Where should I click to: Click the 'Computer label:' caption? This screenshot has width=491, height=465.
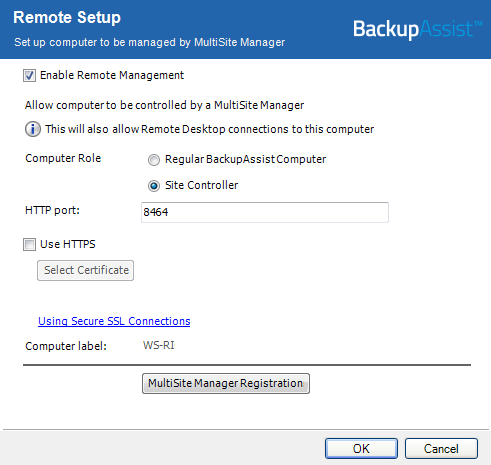[x=66, y=346]
